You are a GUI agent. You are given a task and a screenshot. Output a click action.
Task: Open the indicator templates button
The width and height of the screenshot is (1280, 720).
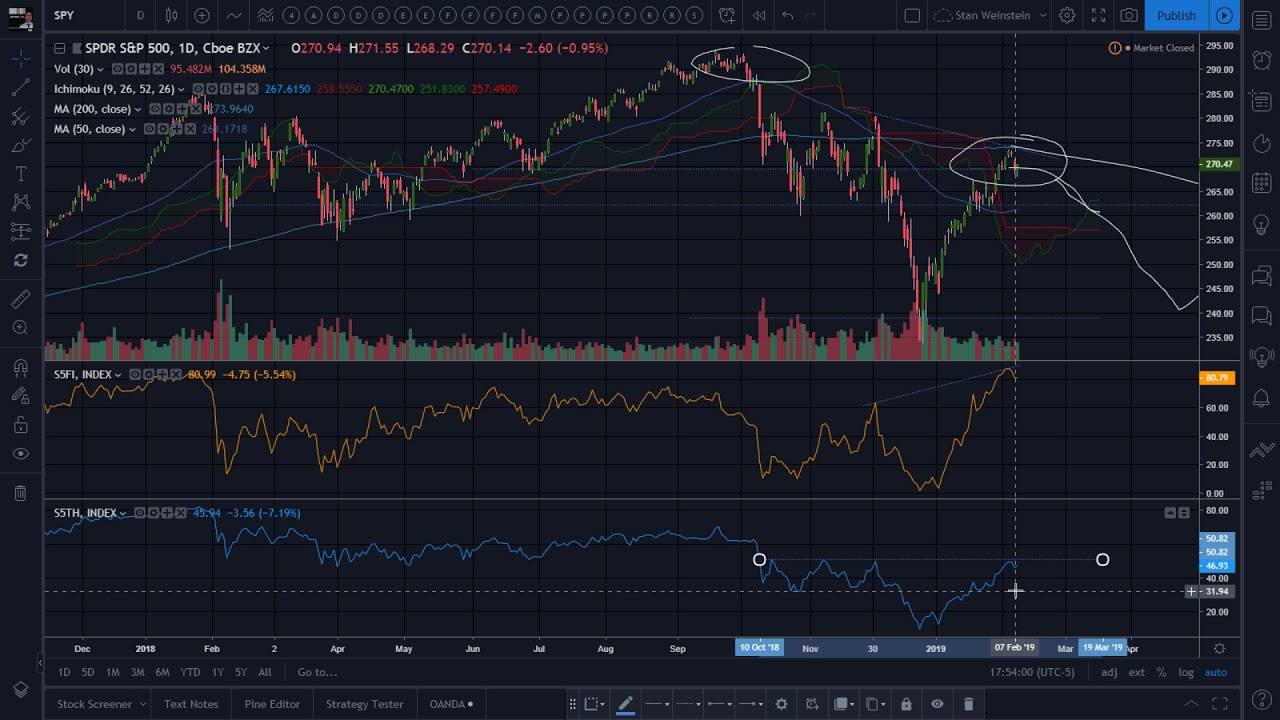click(265, 15)
